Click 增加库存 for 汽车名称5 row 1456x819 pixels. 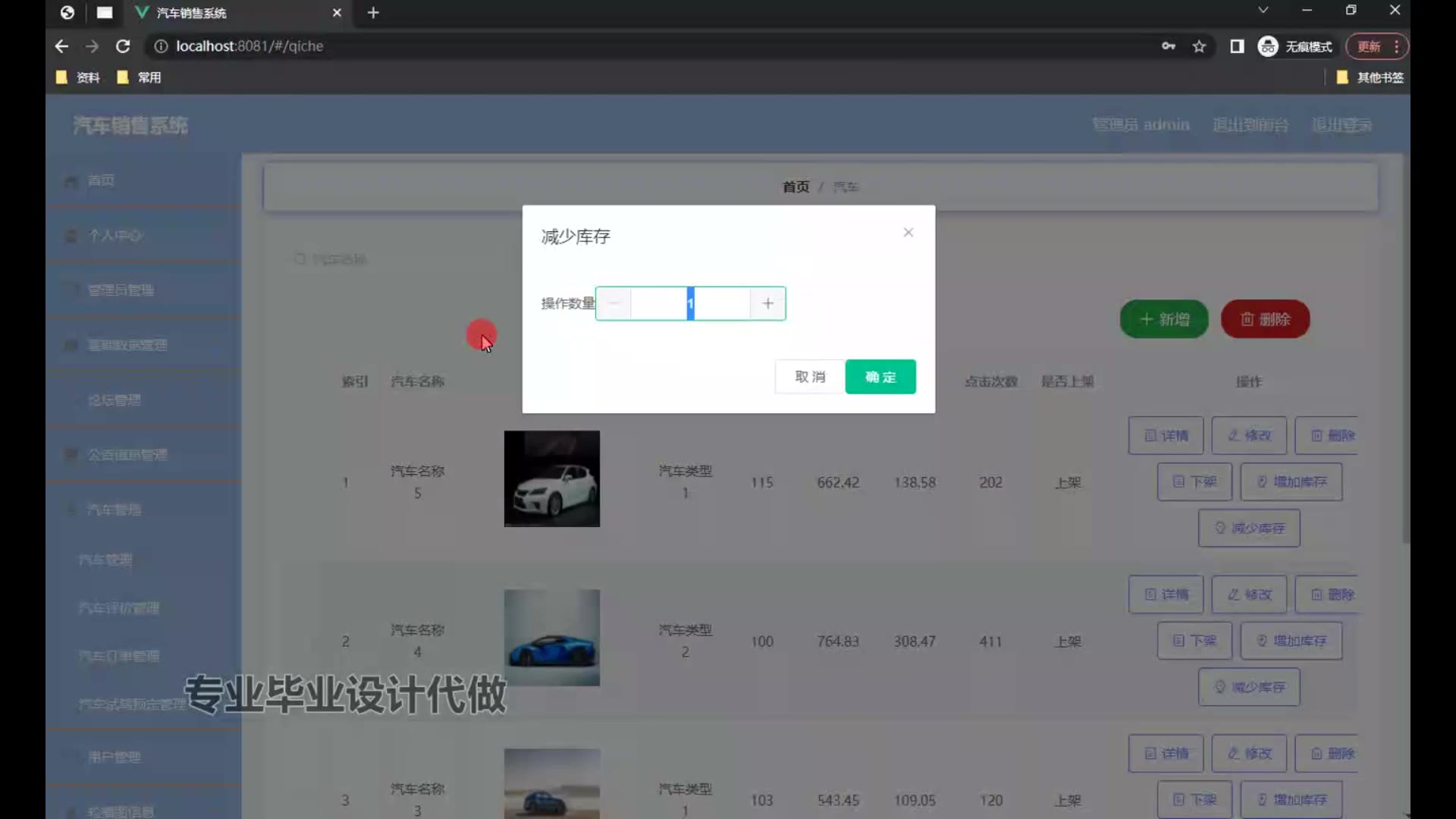tap(1291, 482)
